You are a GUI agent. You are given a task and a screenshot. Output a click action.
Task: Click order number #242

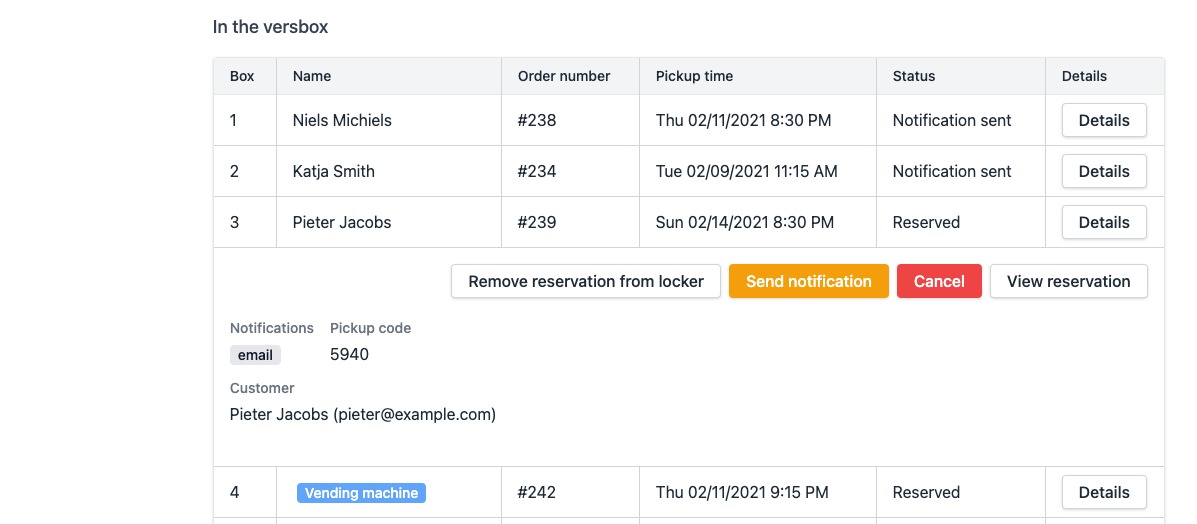coord(537,492)
